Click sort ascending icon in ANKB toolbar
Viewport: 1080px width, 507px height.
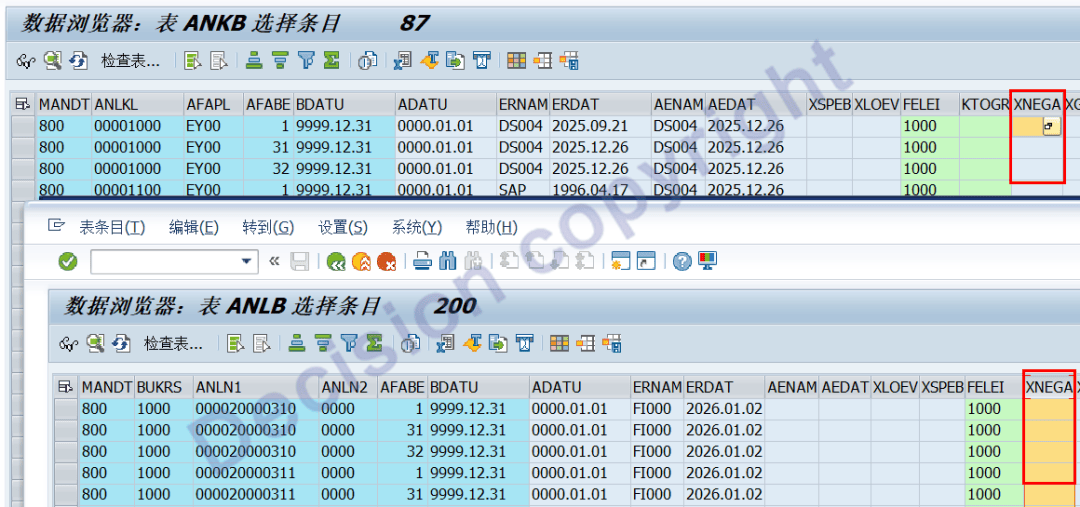click(255, 61)
